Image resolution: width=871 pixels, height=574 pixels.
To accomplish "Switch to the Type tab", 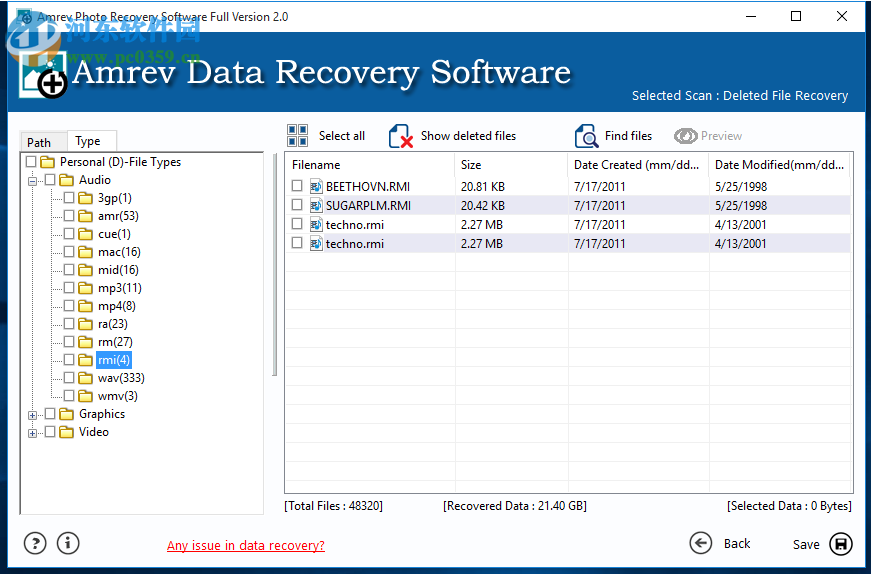I will coord(92,141).
